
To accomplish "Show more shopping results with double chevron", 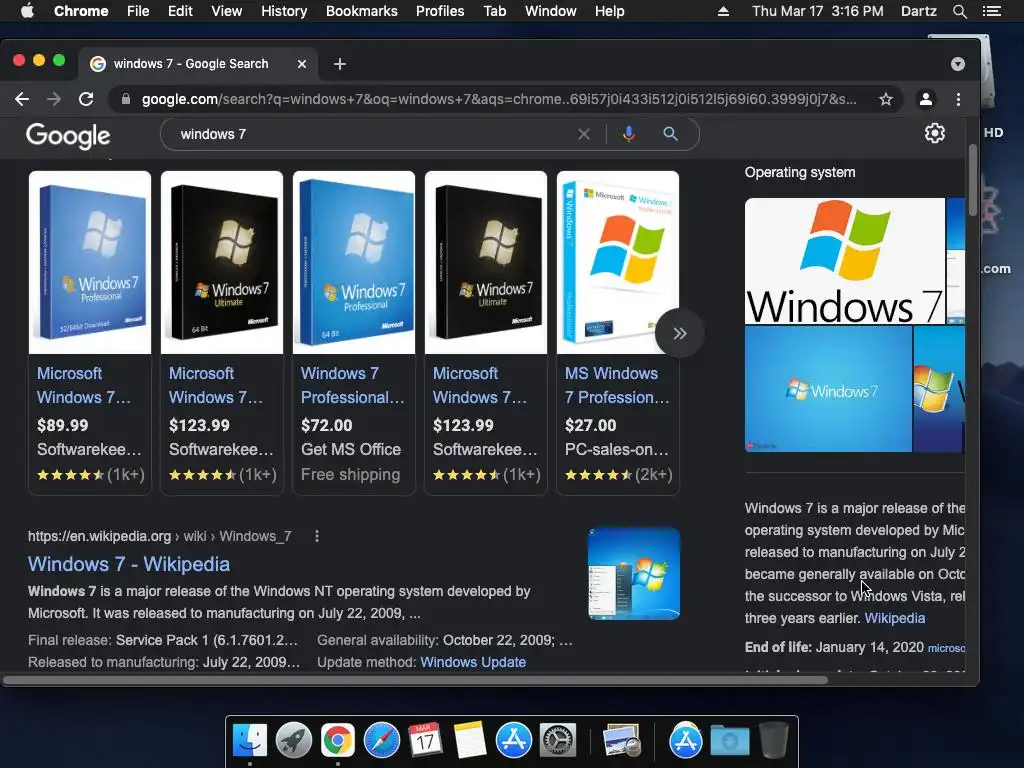I will tap(680, 333).
